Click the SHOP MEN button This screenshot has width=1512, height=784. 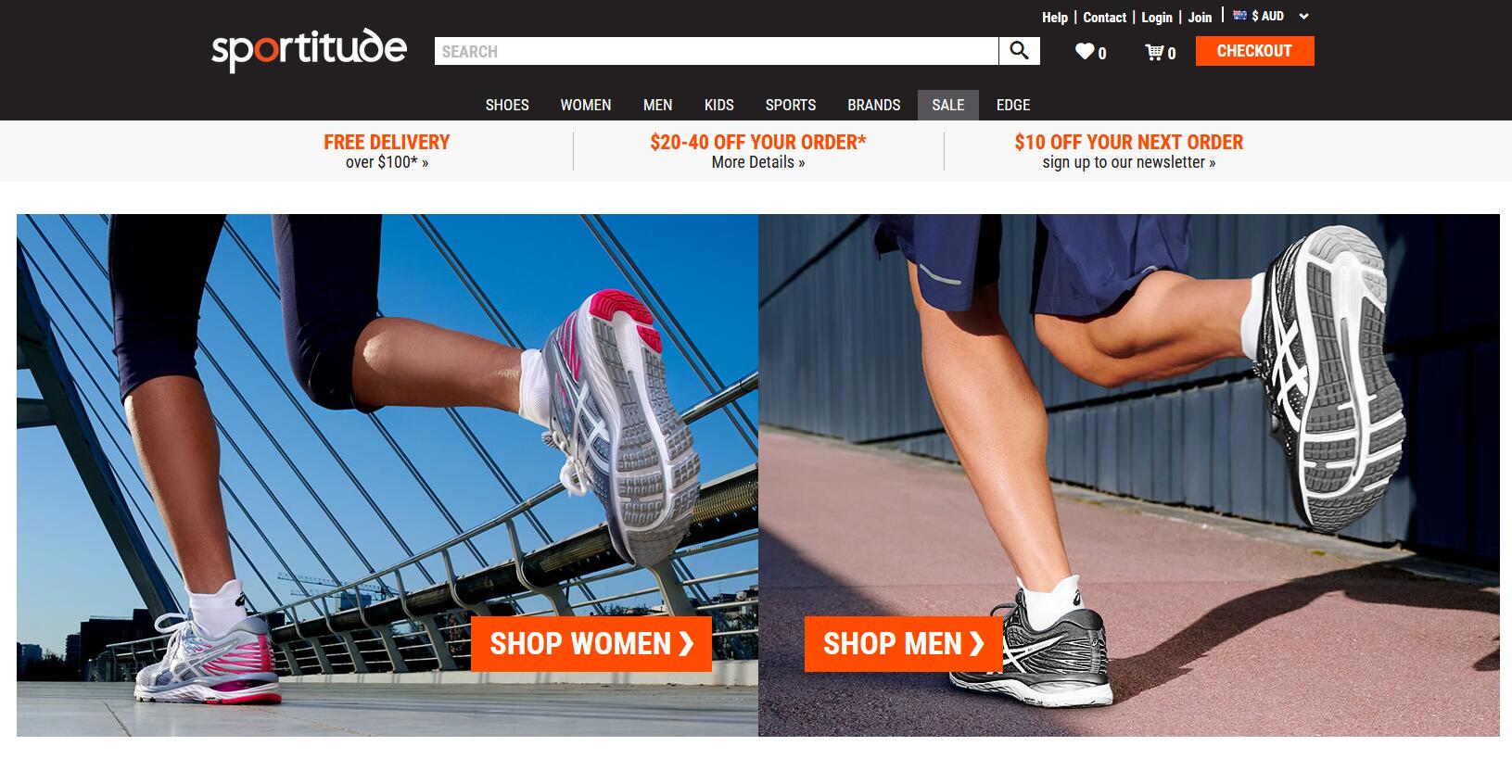point(903,643)
